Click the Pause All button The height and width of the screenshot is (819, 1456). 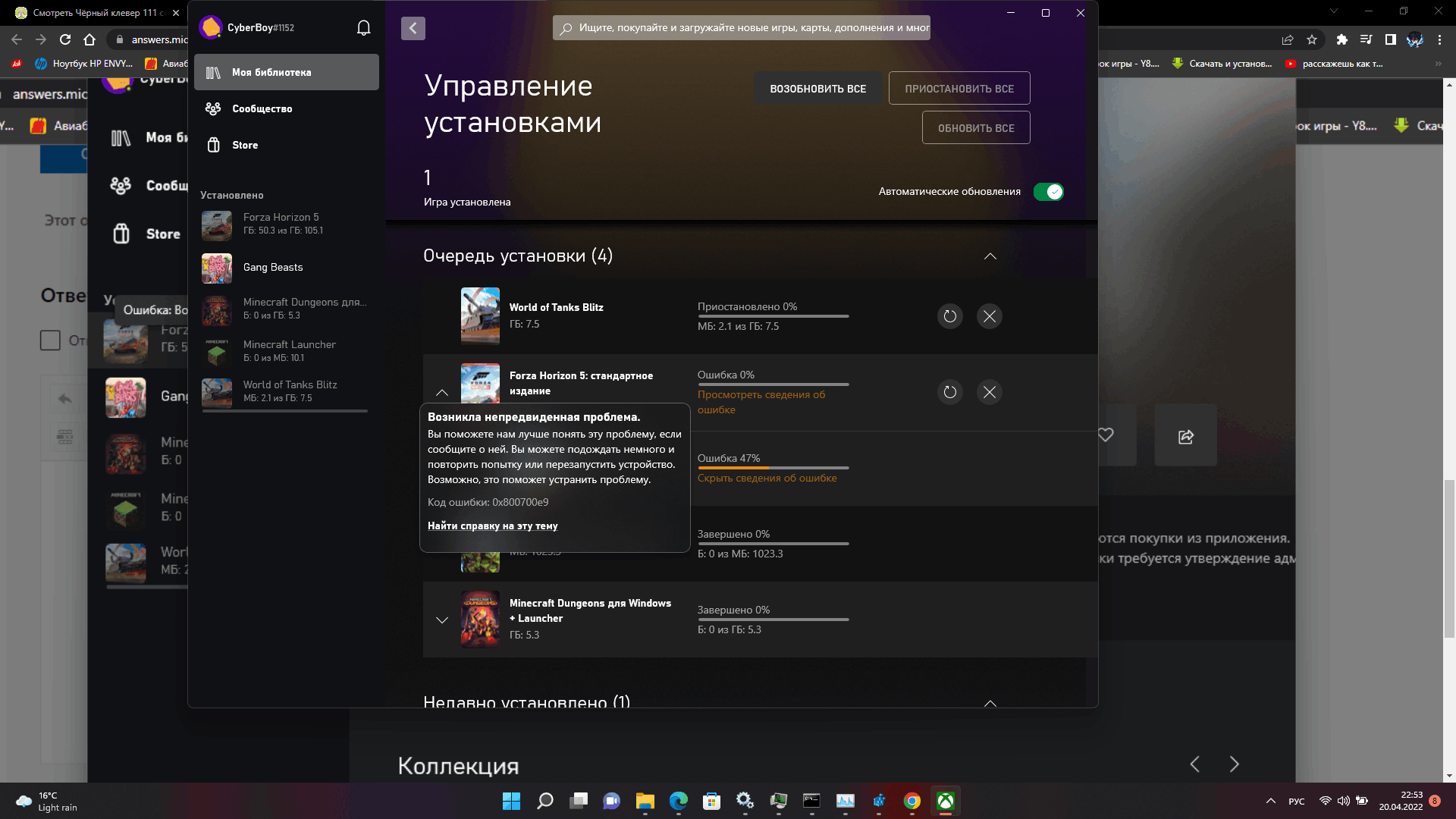click(959, 89)
